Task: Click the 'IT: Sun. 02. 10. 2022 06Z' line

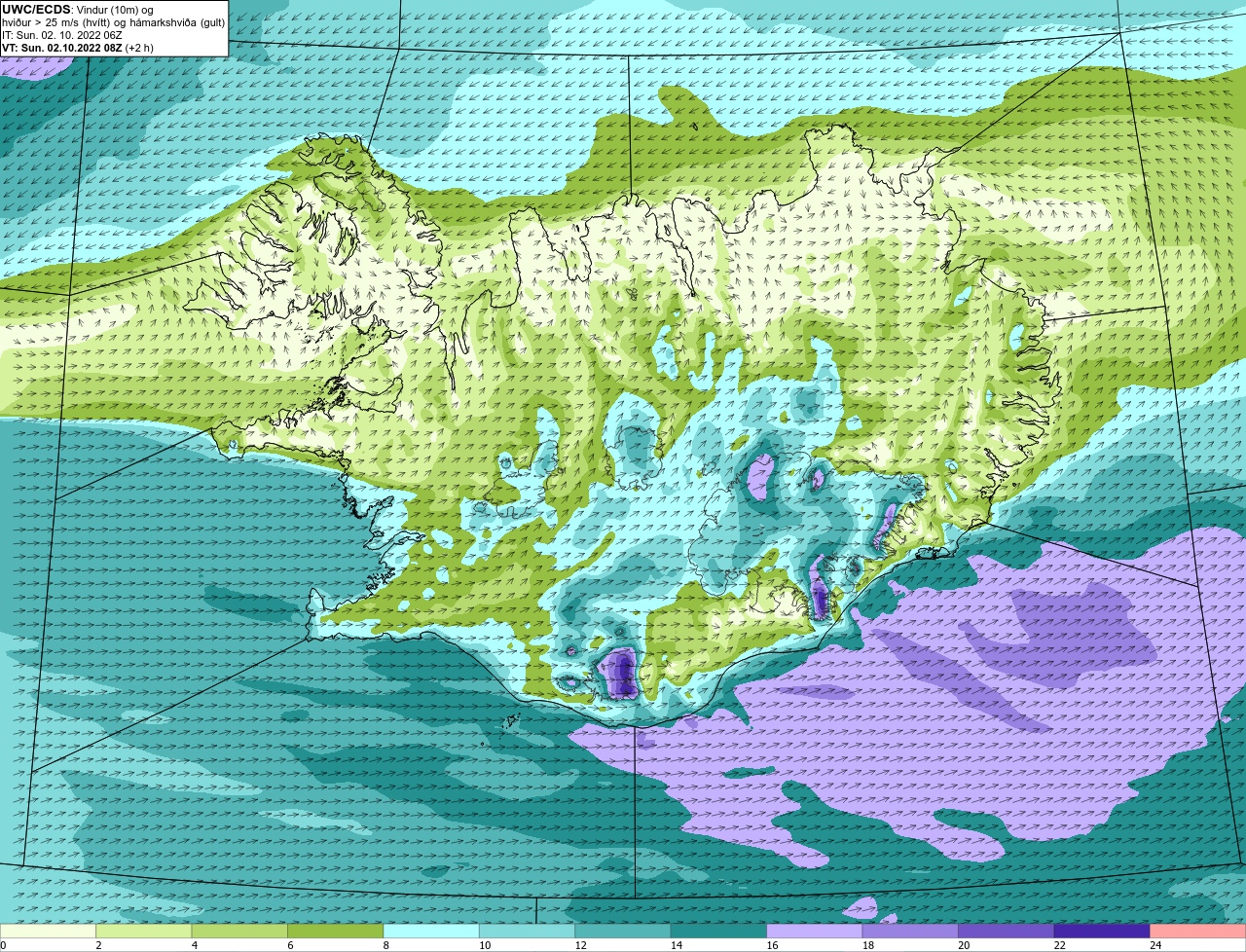Action: [x=62, y=35]
